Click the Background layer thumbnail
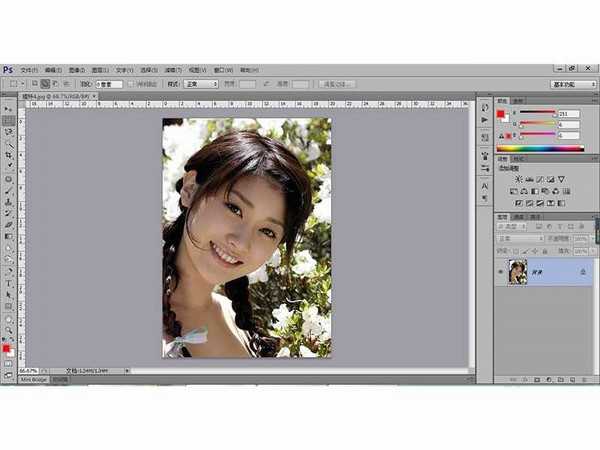Image resolution: width=600 pixels, height=450 pixels. click(x=517, y=272)
